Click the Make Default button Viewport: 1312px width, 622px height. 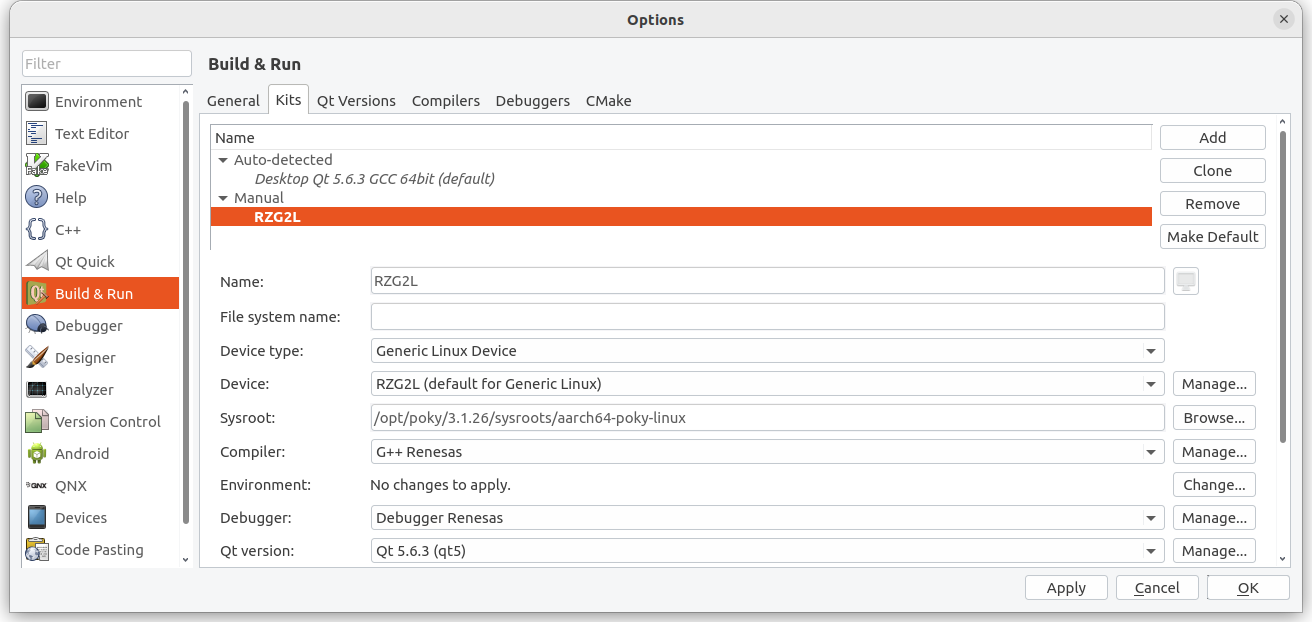coord(1212,237)
